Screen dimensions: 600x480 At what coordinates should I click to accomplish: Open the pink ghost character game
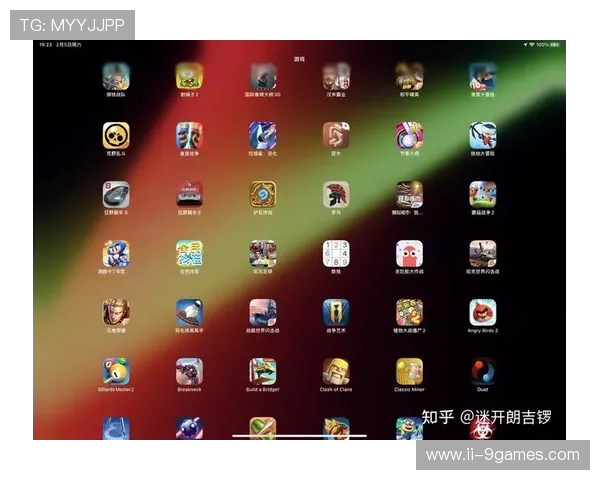pos(409,253)
